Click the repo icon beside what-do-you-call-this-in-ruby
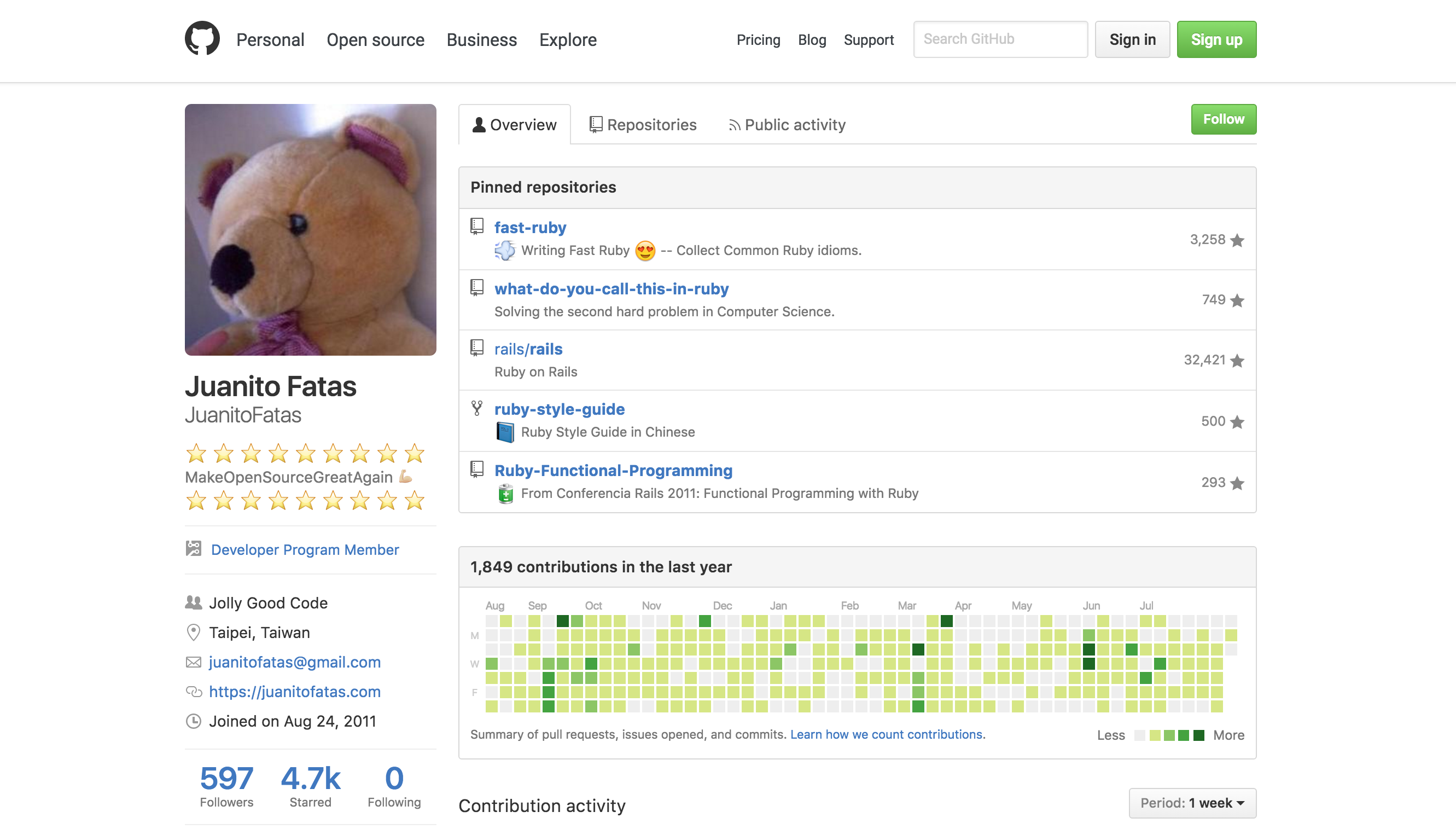The image size is (1456, 835). (477, 288)
